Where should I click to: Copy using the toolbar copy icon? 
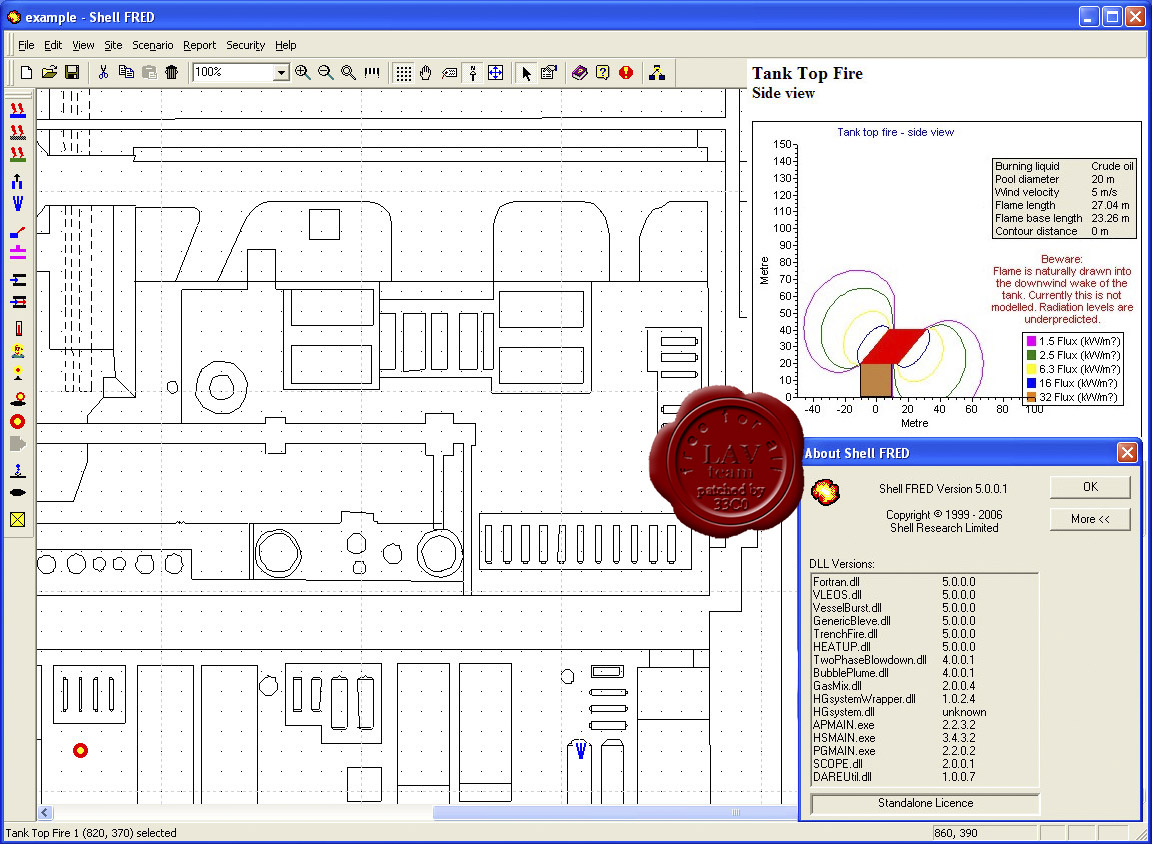click(x=126, y=72)
